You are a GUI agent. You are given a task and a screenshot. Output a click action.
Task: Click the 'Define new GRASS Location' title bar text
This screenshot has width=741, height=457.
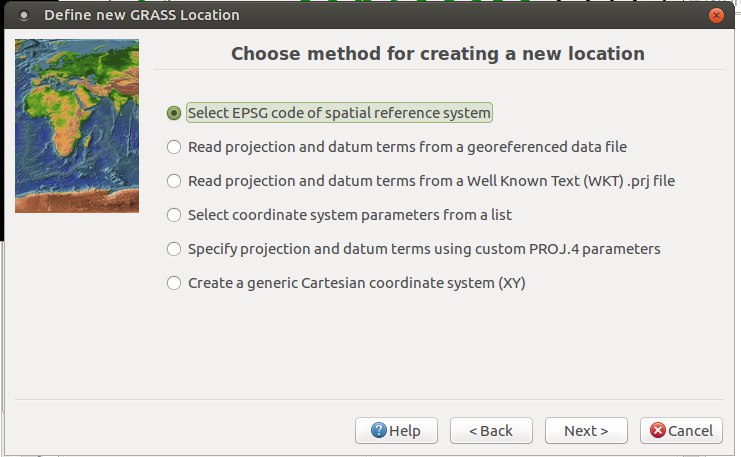click(x=142, y=15)
